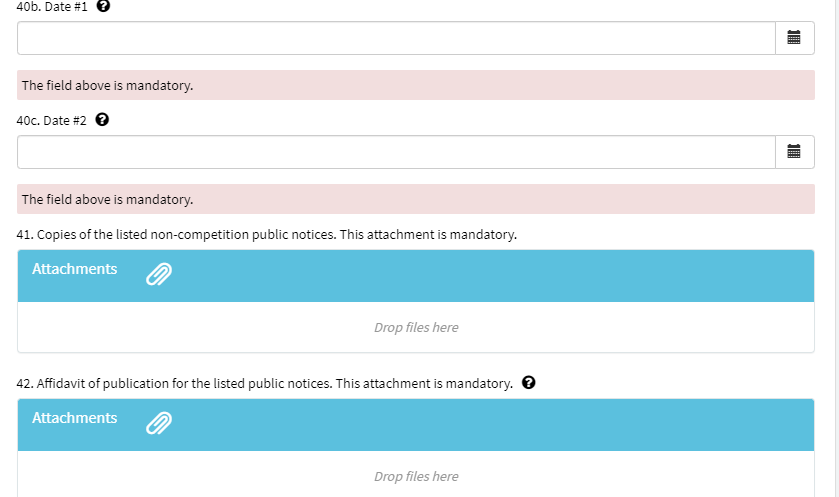The width and height of the screenshot is (839, 497).
Task: Click the item 42 affidavit of publication label text
Action: 265,383
